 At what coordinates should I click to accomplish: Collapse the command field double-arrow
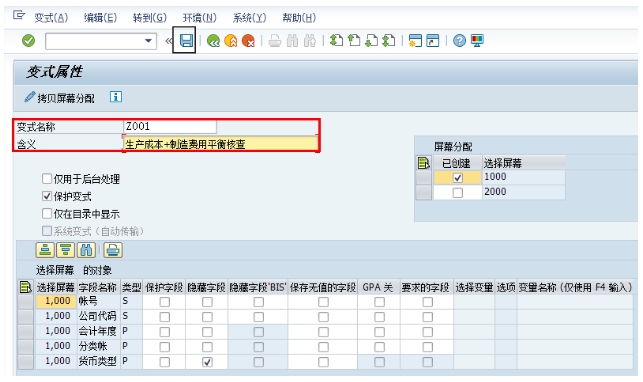(x=169, y=41)
